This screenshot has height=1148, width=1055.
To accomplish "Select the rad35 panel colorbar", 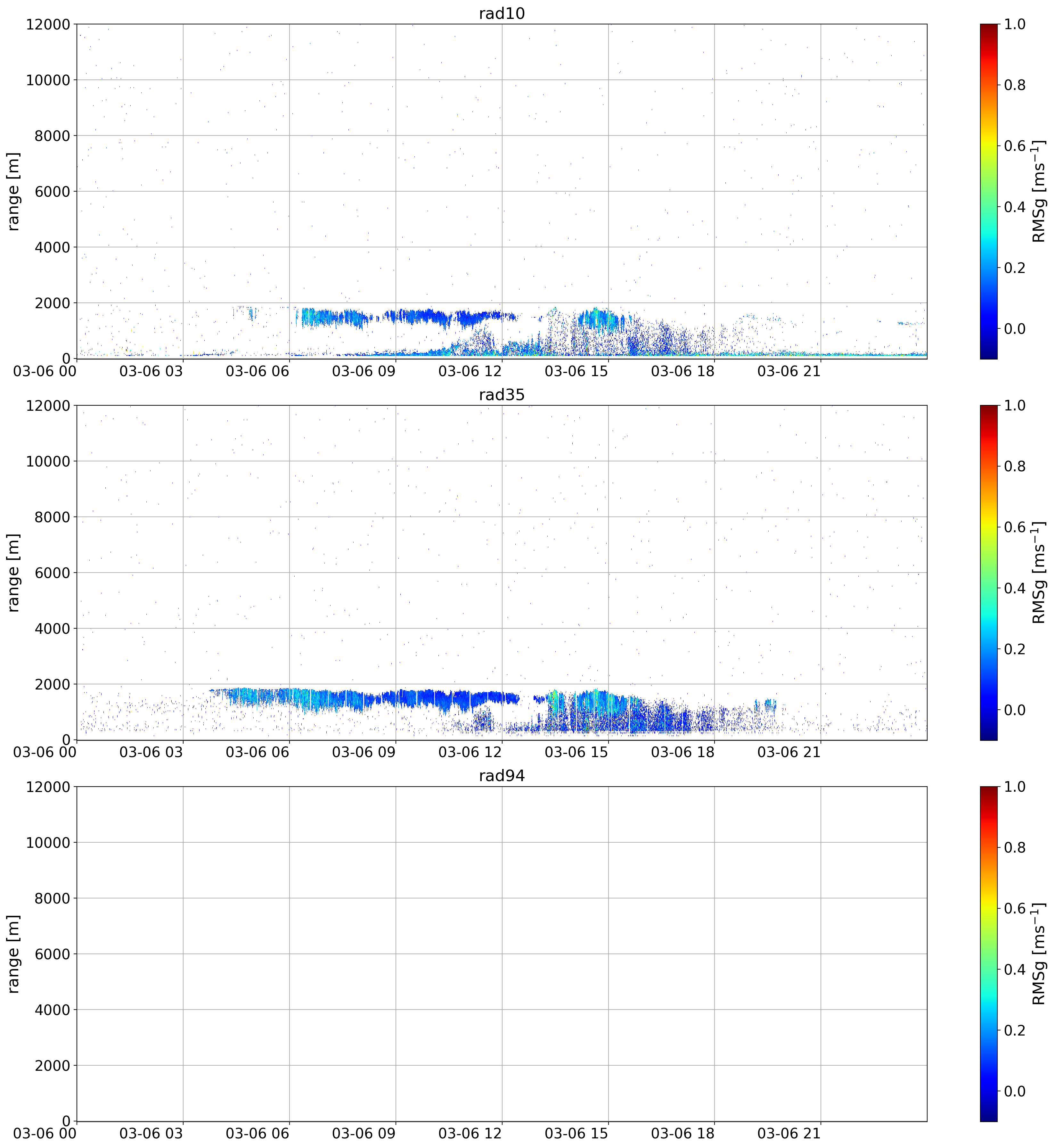I will pos(989,572).
